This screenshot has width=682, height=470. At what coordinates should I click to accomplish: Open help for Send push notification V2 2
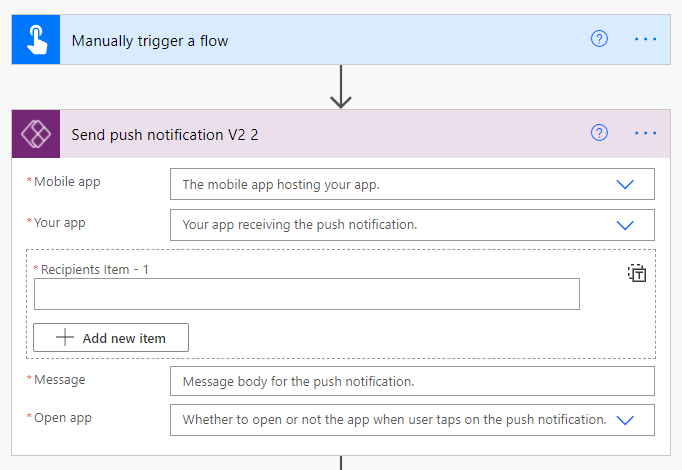point(599,134)
